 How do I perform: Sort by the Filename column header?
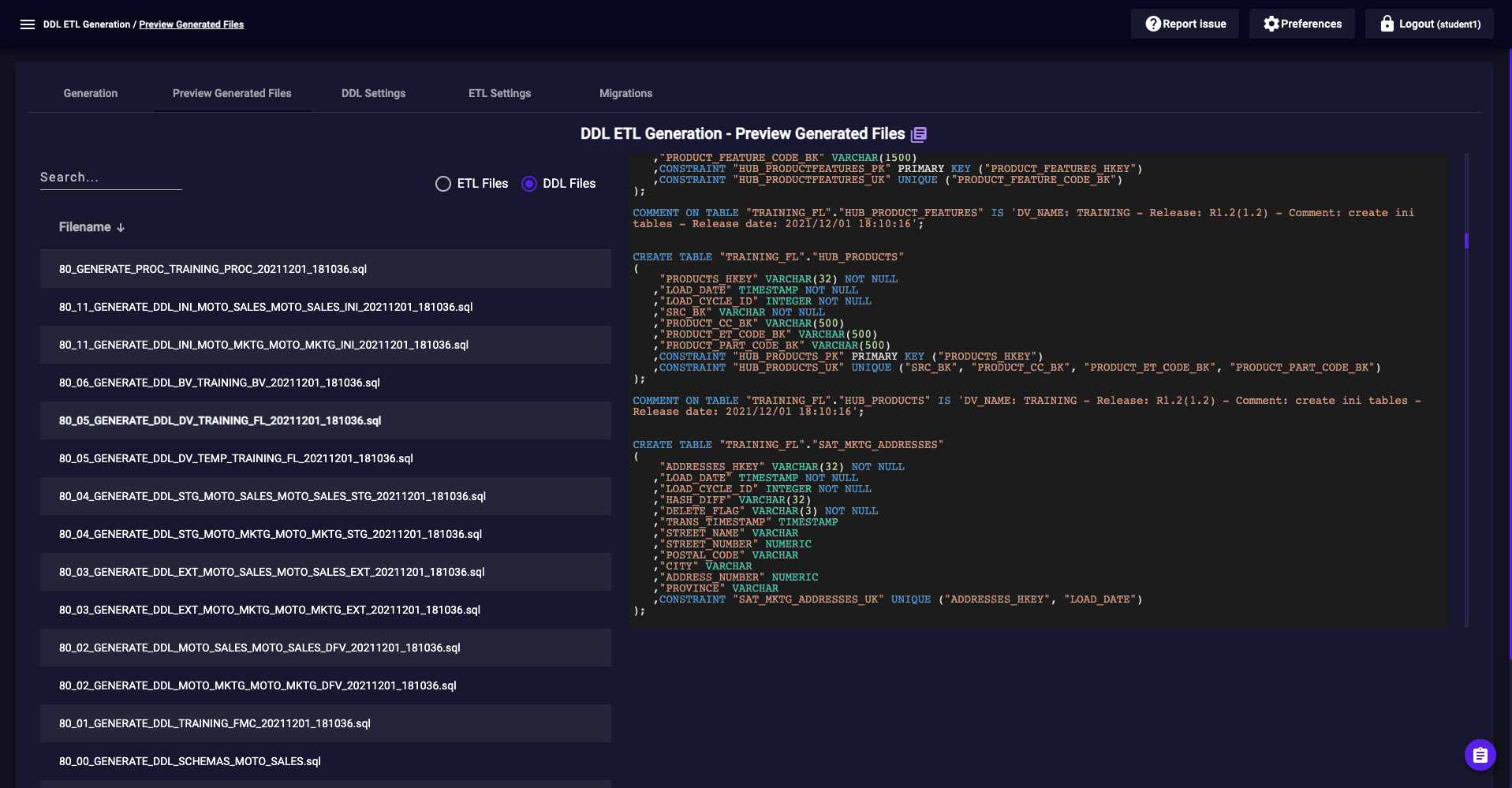[91, 227]
